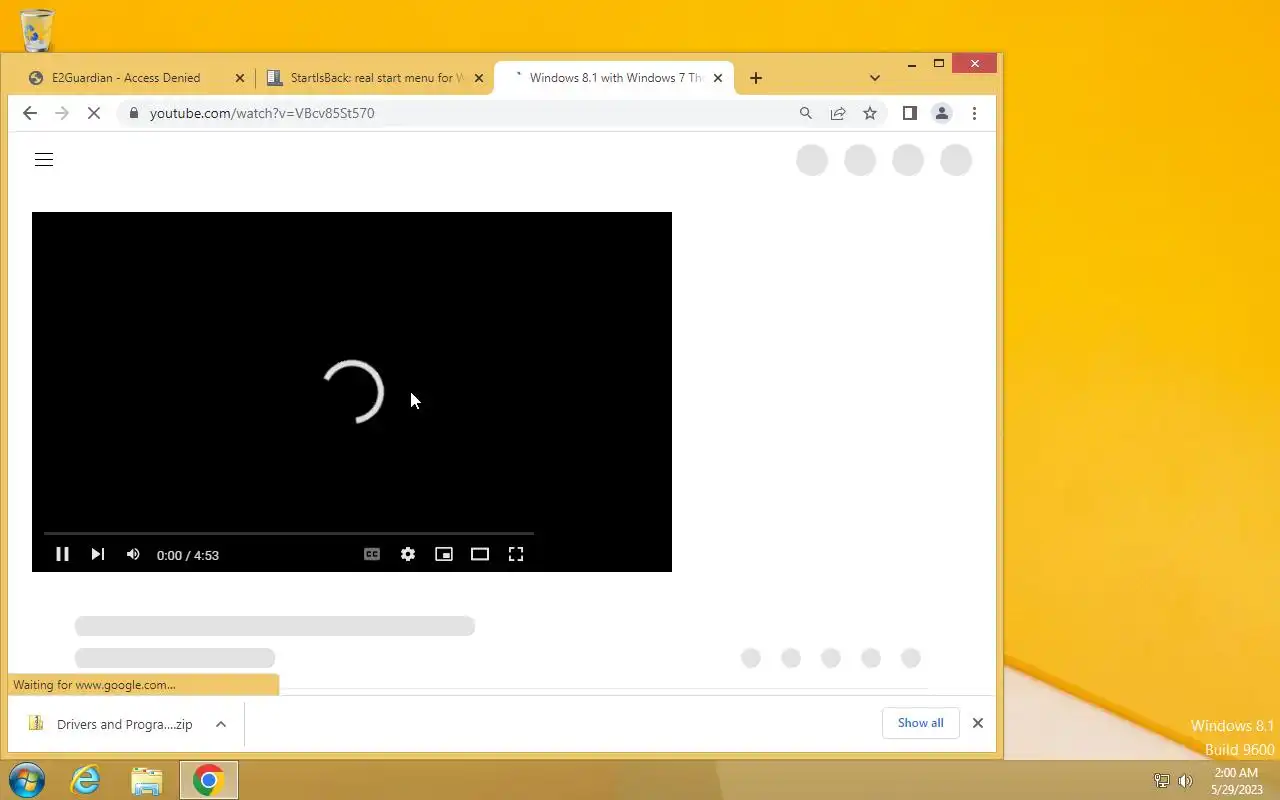View site information lock icon
Image resolution: width=1280 pixels, height=800 pixels.
pyautogui.click(x=133, y=113)
